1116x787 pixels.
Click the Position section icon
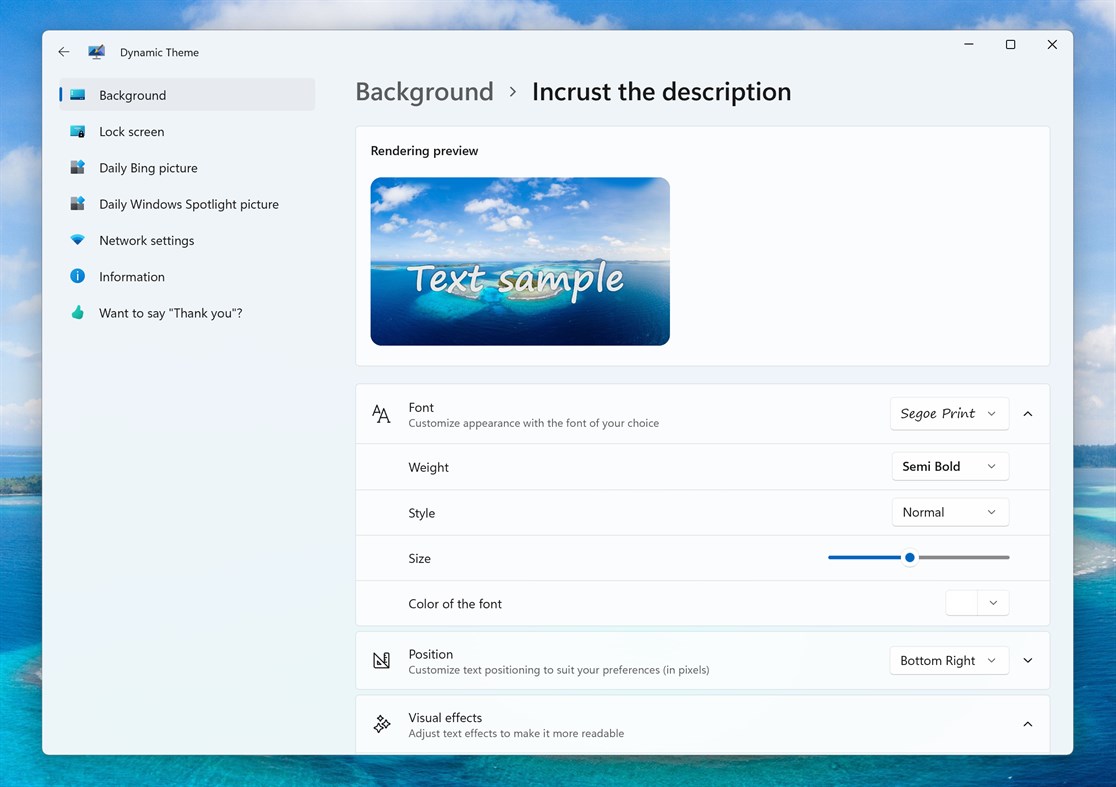coord(381,660)
